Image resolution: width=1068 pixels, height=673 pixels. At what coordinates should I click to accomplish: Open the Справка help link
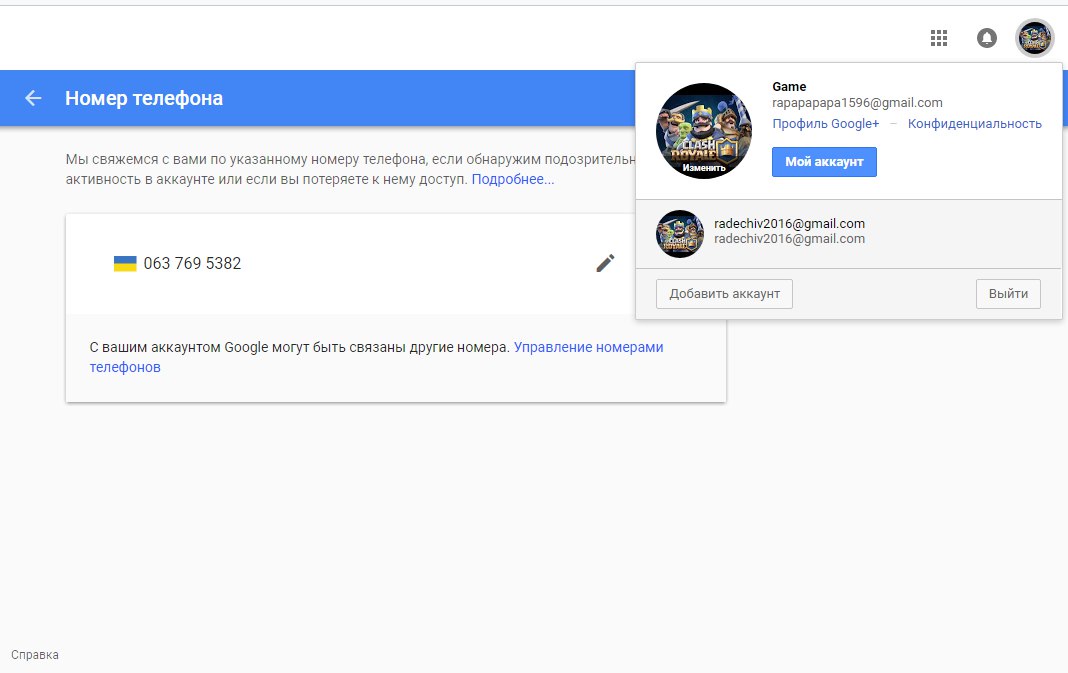click(x=35, y=655)
